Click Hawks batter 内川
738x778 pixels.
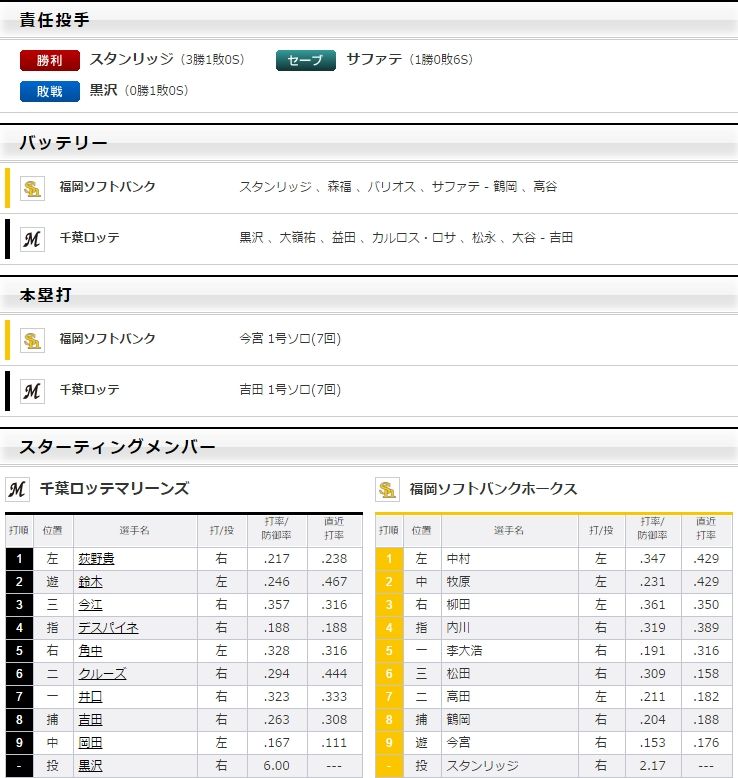458,628
